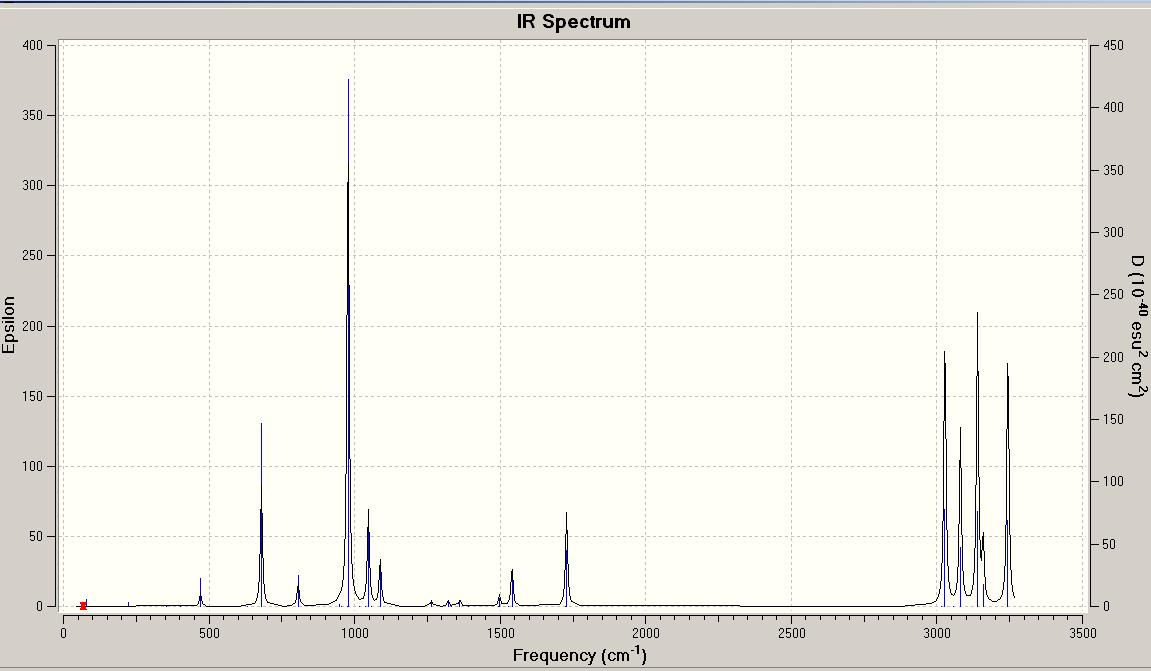Click the D (10-40 esu2 cm2) axis label
This screenshot has height=671, width=1151.
tap(1137, 326)
